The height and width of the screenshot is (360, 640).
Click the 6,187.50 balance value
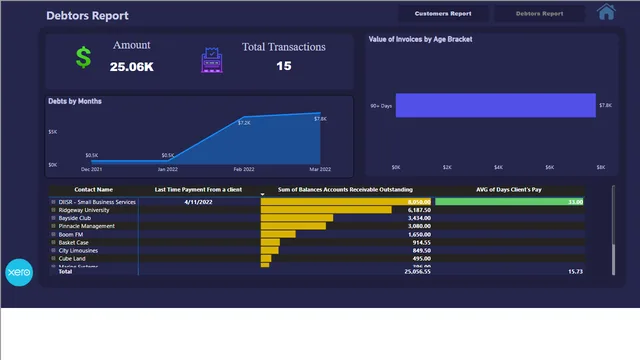point(419,210)
